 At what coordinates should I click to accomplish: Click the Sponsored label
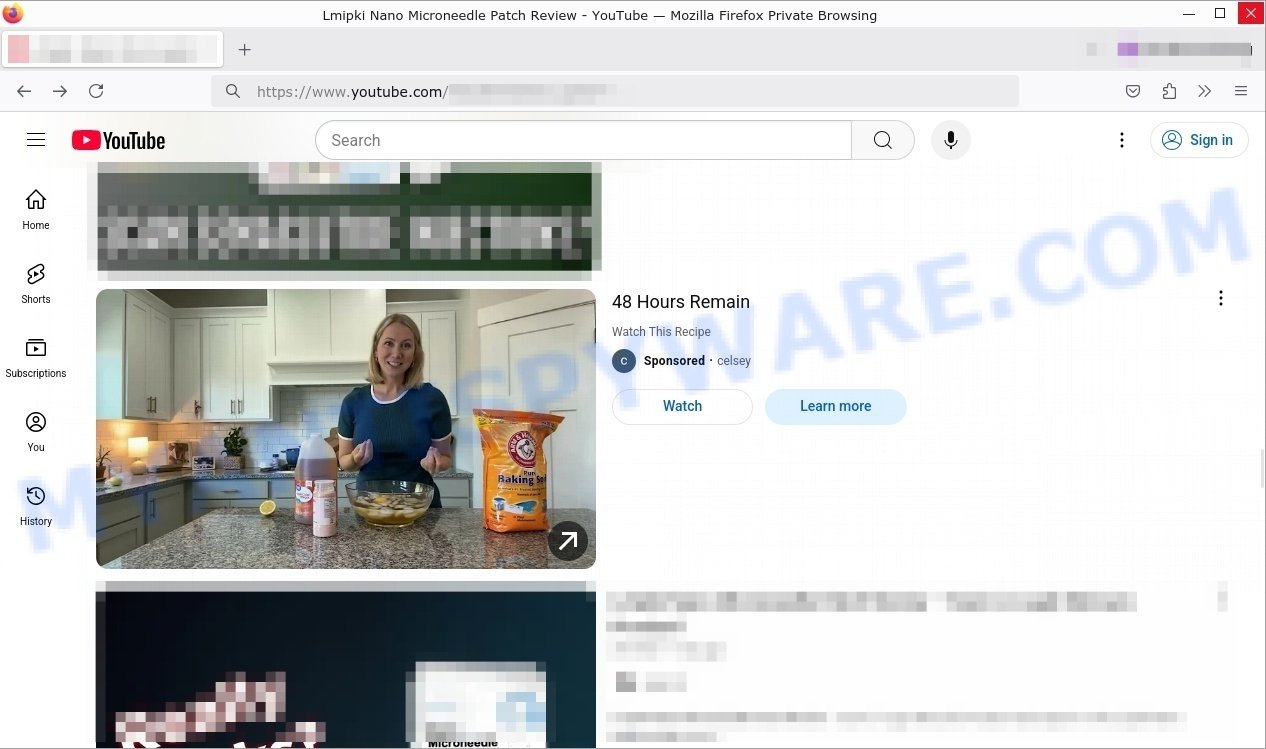click(x=674, y=361)
